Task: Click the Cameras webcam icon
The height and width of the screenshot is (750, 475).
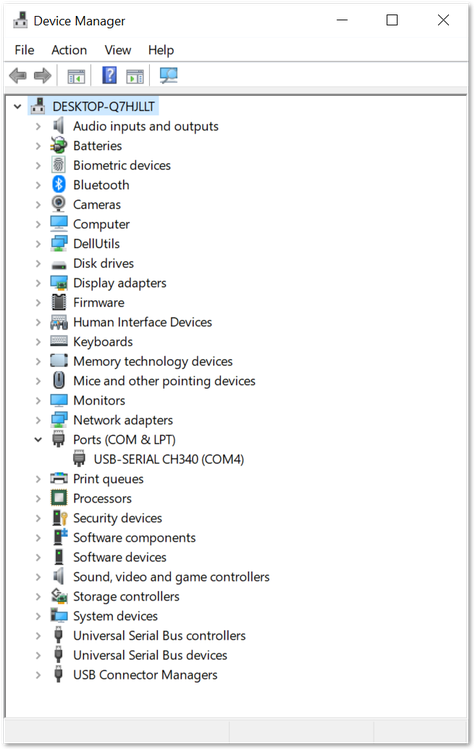Action: pyautogui.click(x=58, y=204)
